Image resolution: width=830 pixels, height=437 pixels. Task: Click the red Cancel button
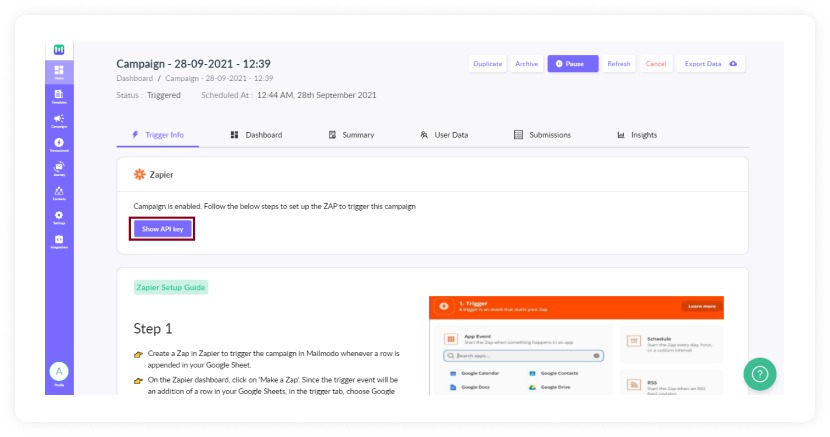656,63
